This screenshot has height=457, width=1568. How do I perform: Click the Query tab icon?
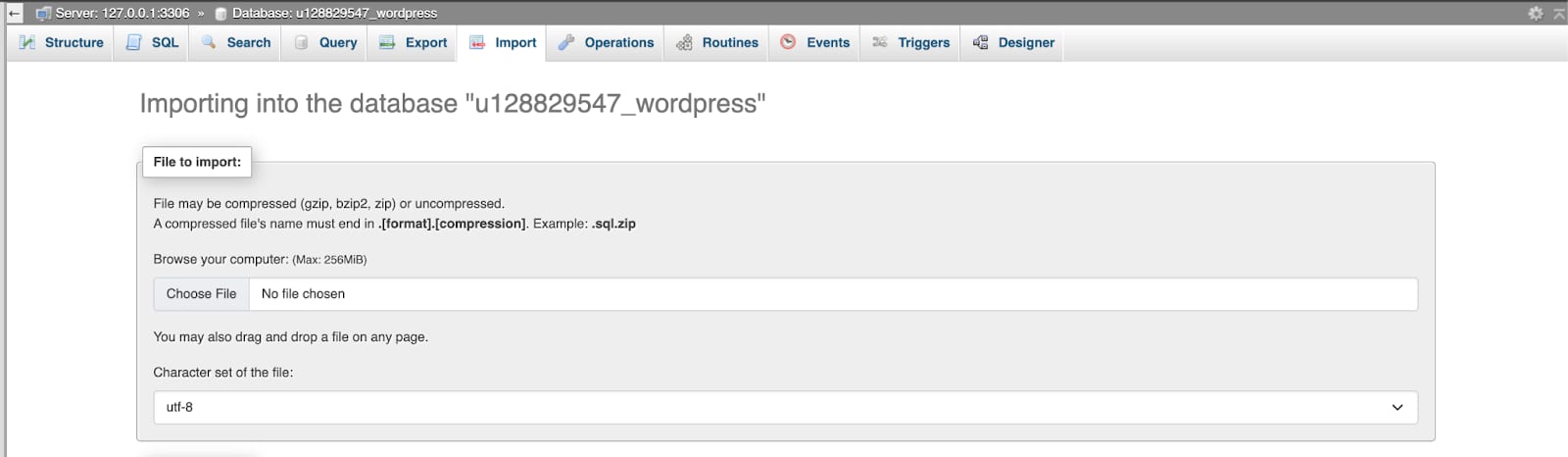coord(302,42)
